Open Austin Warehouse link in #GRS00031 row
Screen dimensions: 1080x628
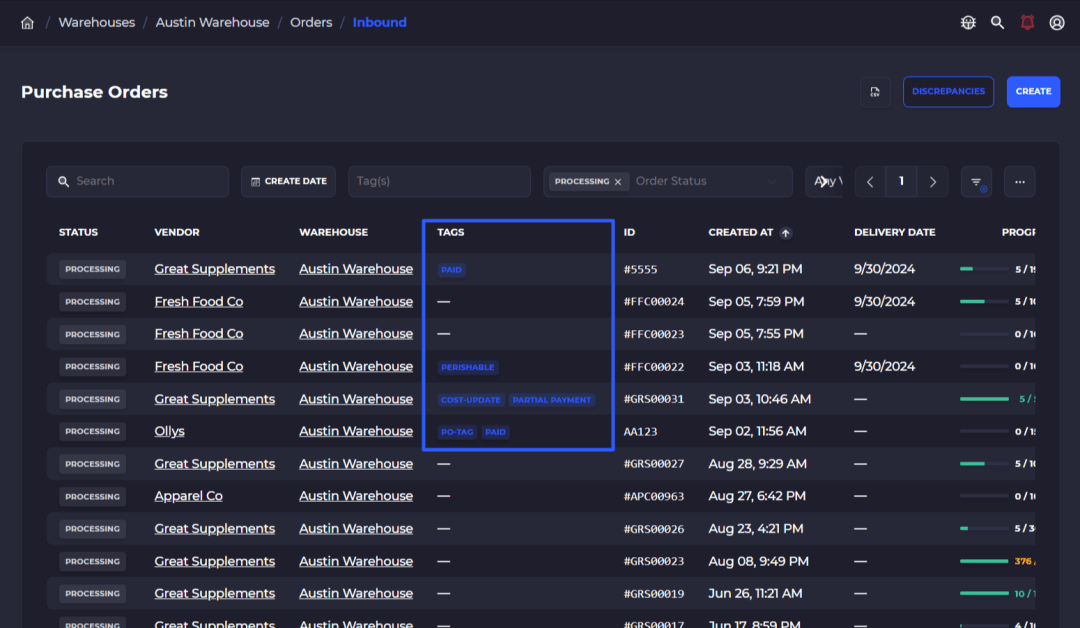click(356, 399)
